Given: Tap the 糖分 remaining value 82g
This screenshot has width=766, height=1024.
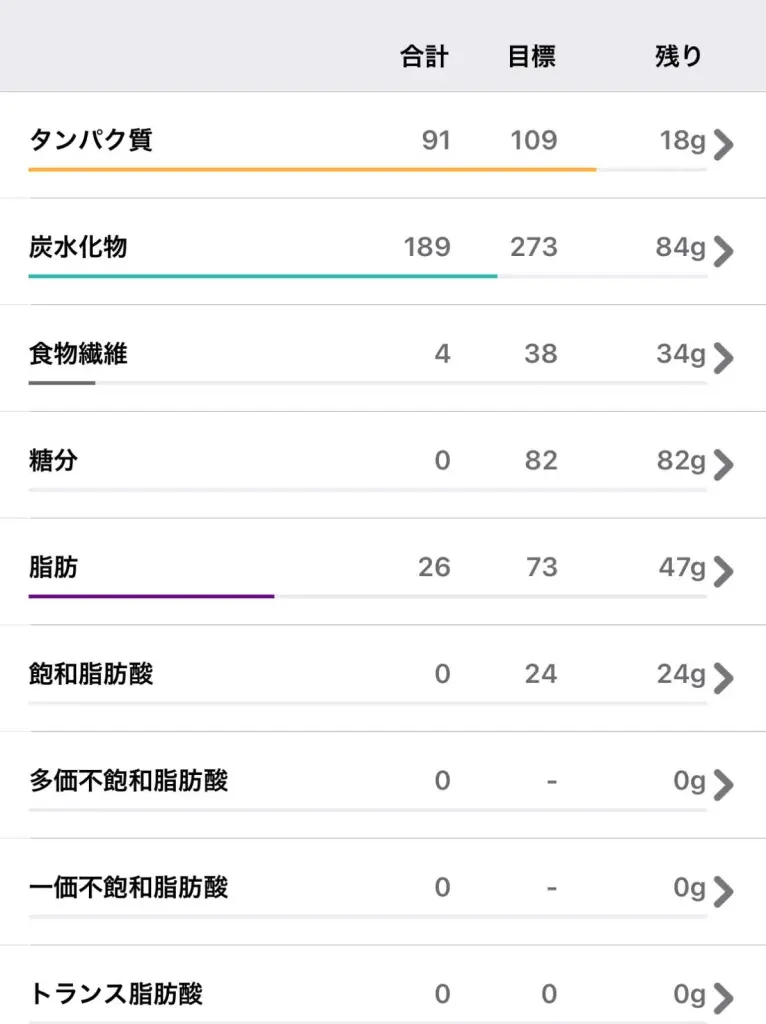Looking at the screenshot, I should click(680, 461).
